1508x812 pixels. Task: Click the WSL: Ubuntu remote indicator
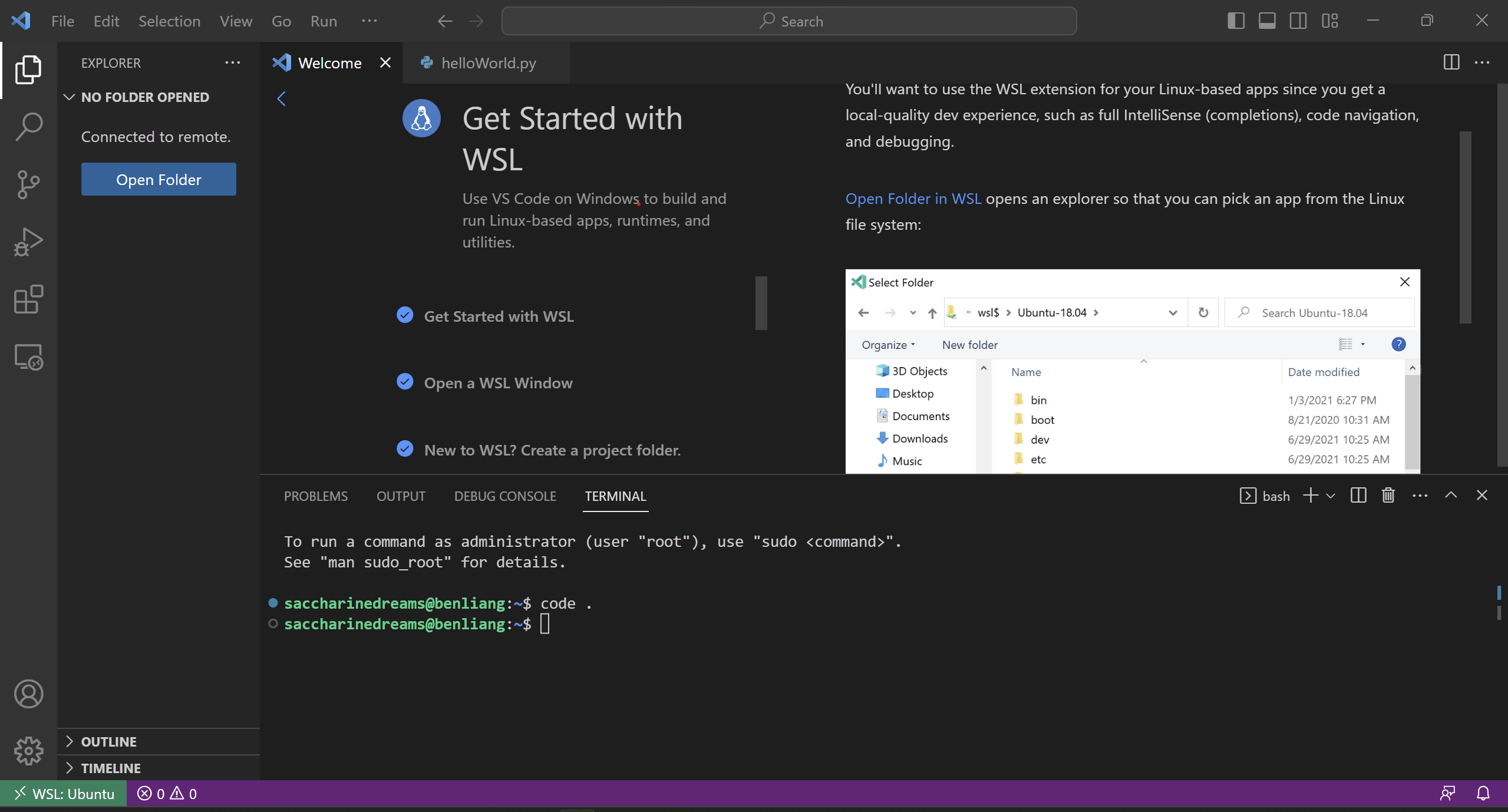pyautogui.click(x=64, y=794)
